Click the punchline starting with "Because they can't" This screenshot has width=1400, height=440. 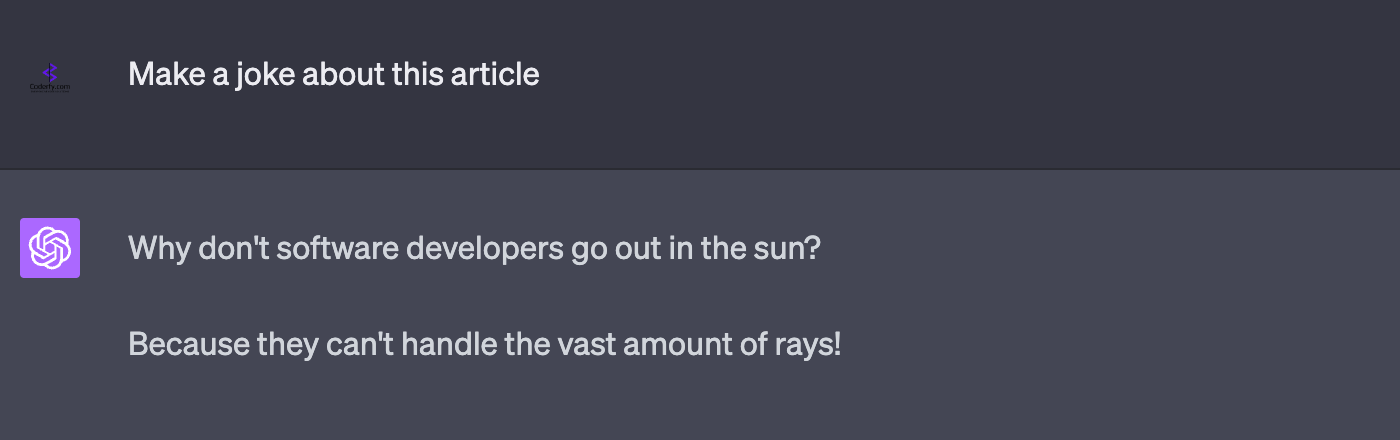point(484,345)
